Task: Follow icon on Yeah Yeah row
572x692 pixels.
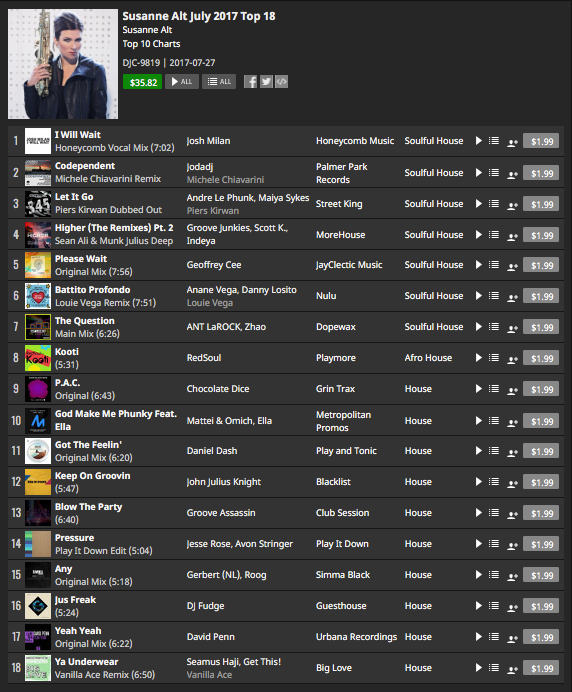Action: click(x=512, y=638)
